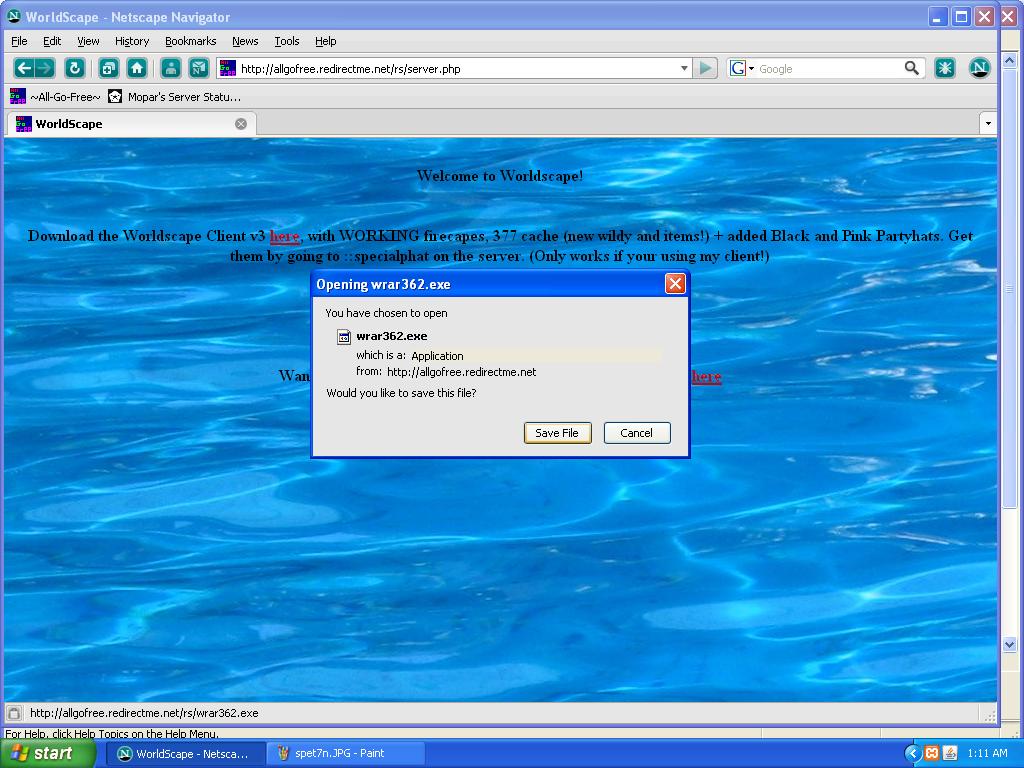This screenshot has height=768, width=1024.
Task: Click the Google search engine icon
Action: (x=738, y=69)
